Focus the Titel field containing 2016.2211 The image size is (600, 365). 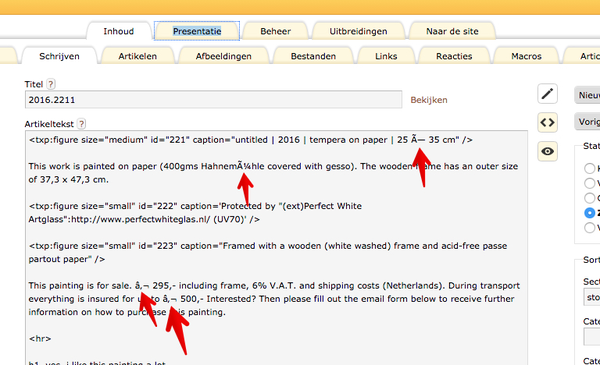tap(214, 99)
